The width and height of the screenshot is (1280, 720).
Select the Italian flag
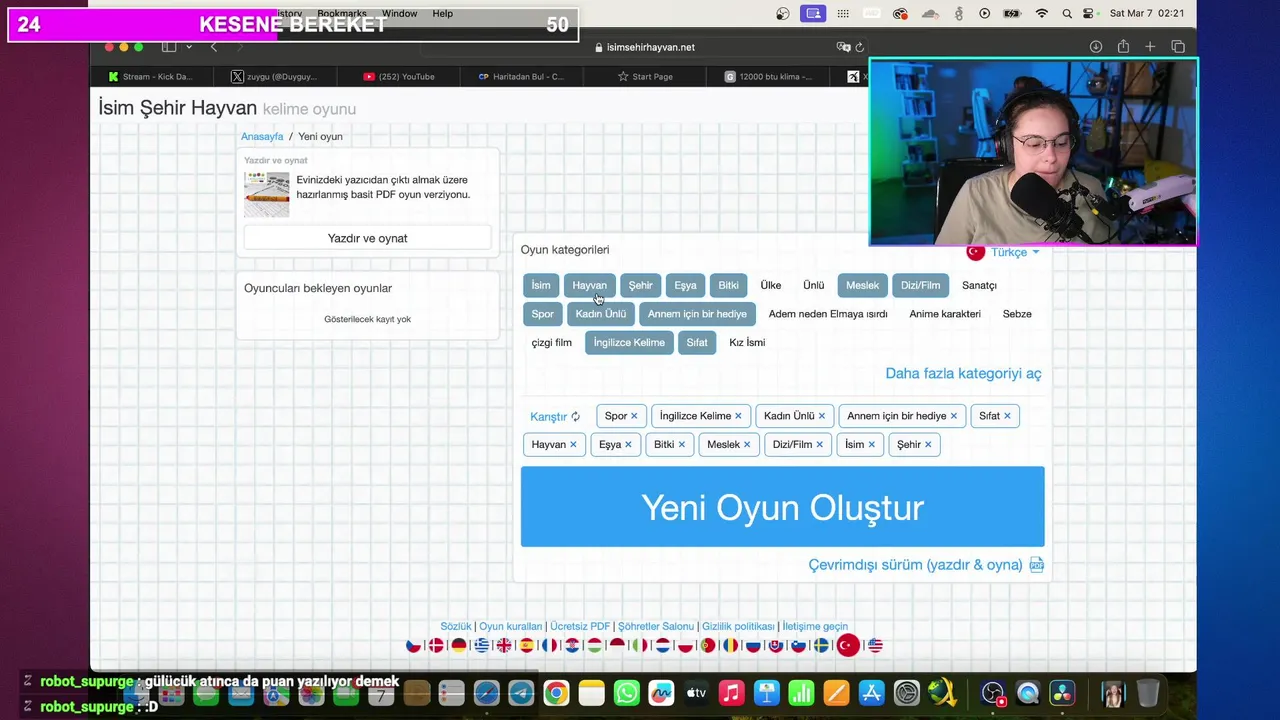[x=640, y=645]
